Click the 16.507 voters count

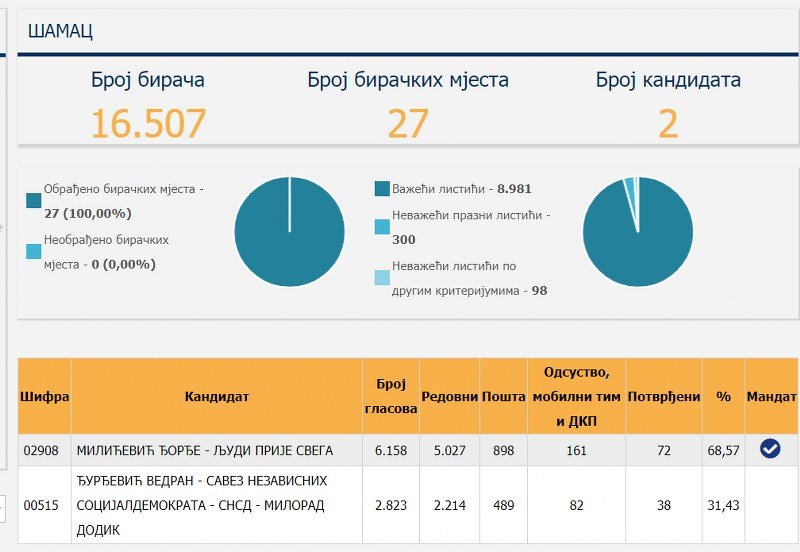[x=148, y=124]
